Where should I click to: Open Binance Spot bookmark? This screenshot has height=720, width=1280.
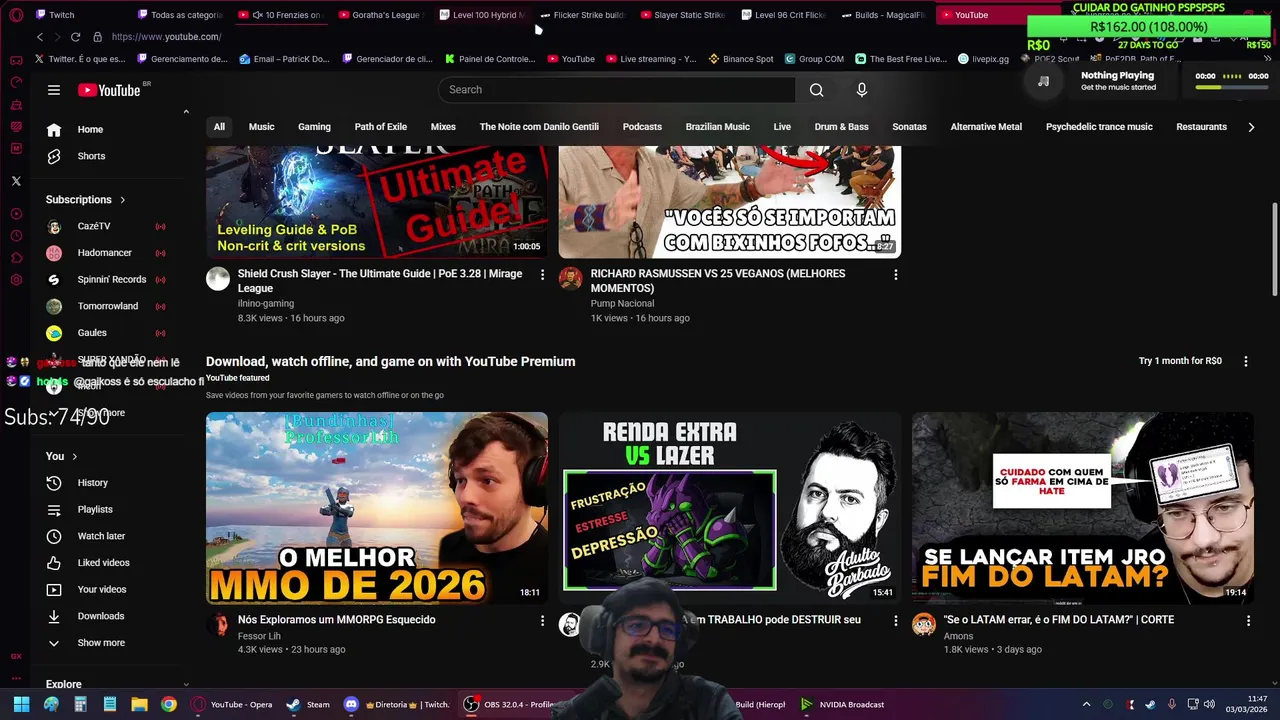coord(741,59)
